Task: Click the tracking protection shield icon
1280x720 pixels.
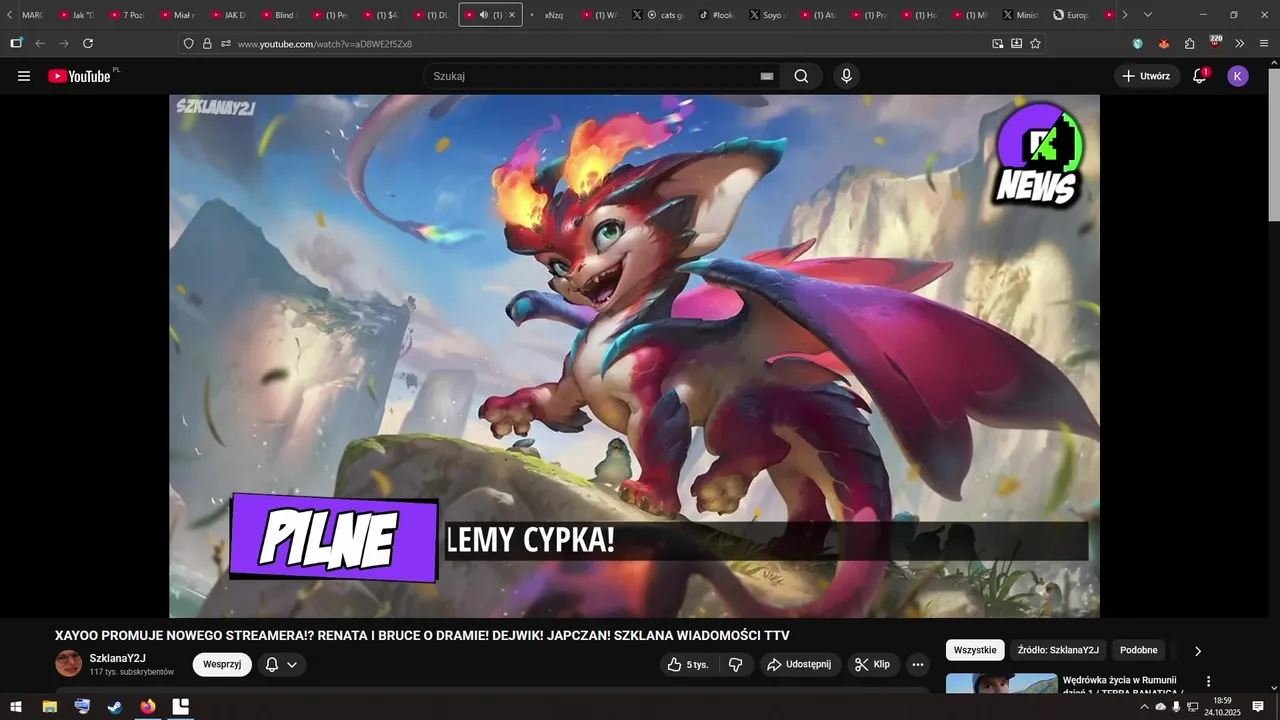Action: coord(188,43)
